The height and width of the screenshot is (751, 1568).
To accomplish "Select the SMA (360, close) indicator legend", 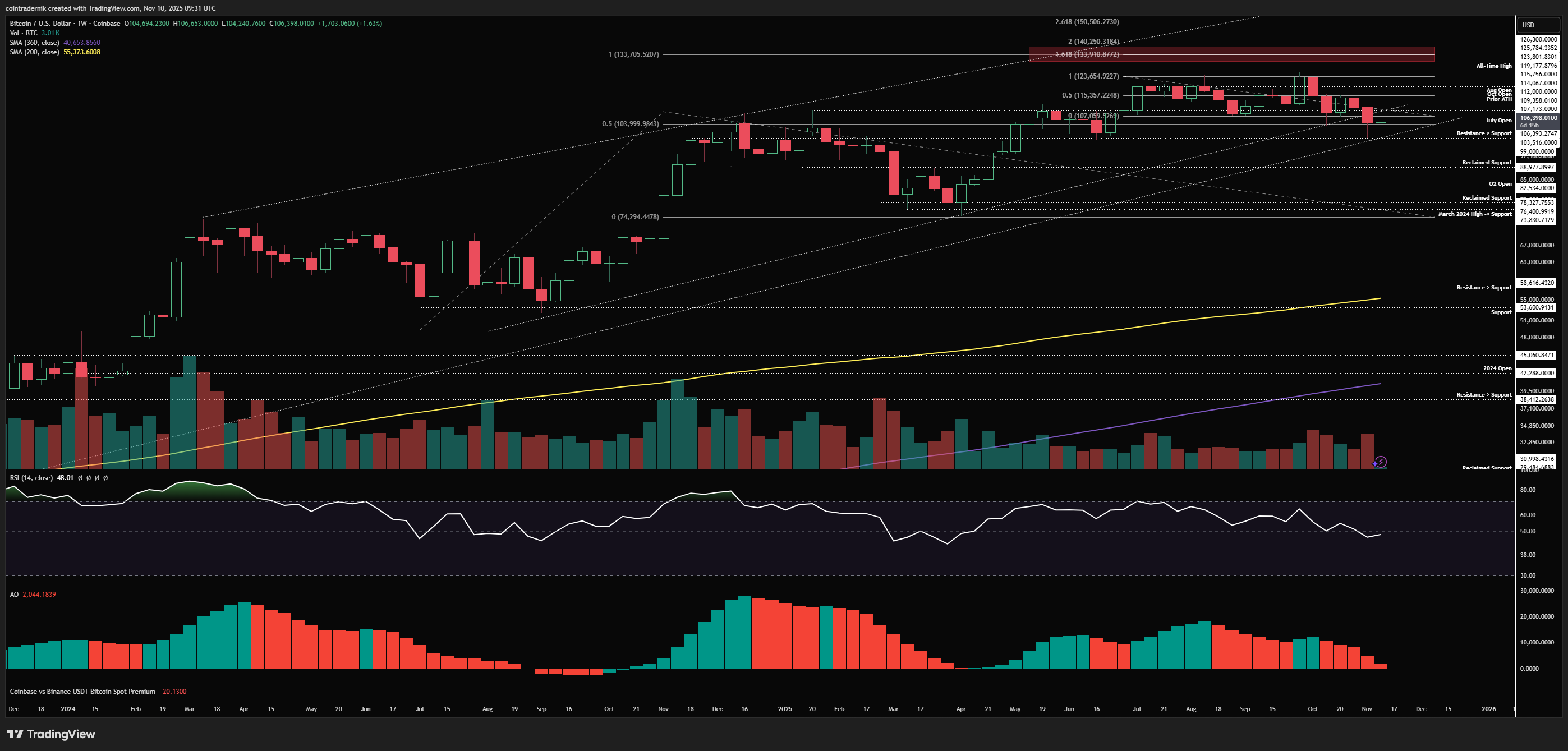I will pos(34,43).
